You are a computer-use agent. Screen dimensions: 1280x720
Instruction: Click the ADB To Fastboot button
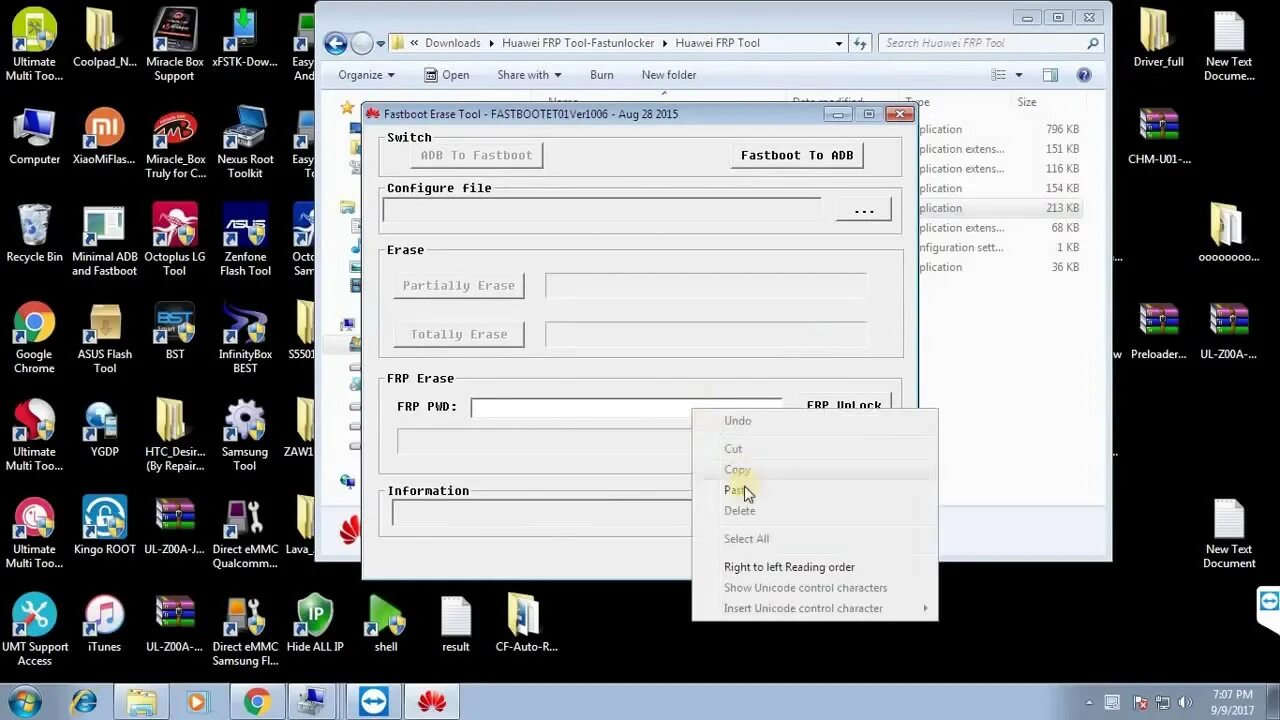click(476, 155)
